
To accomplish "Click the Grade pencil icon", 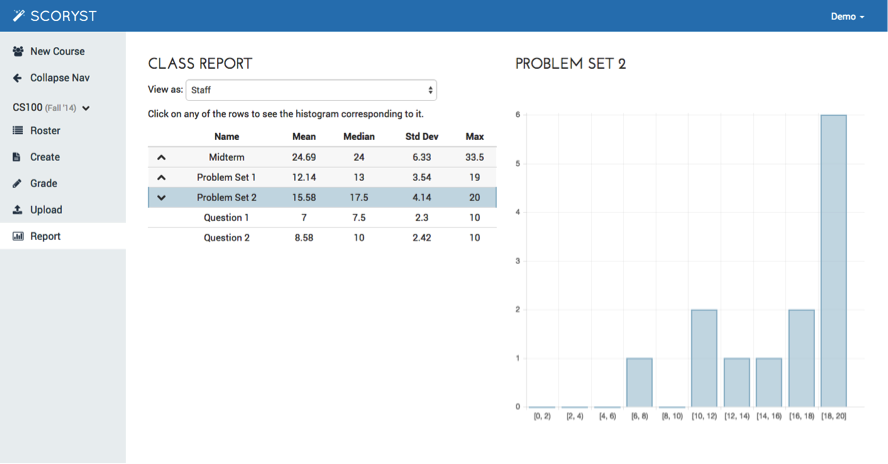I will click(x=17, y=184).
